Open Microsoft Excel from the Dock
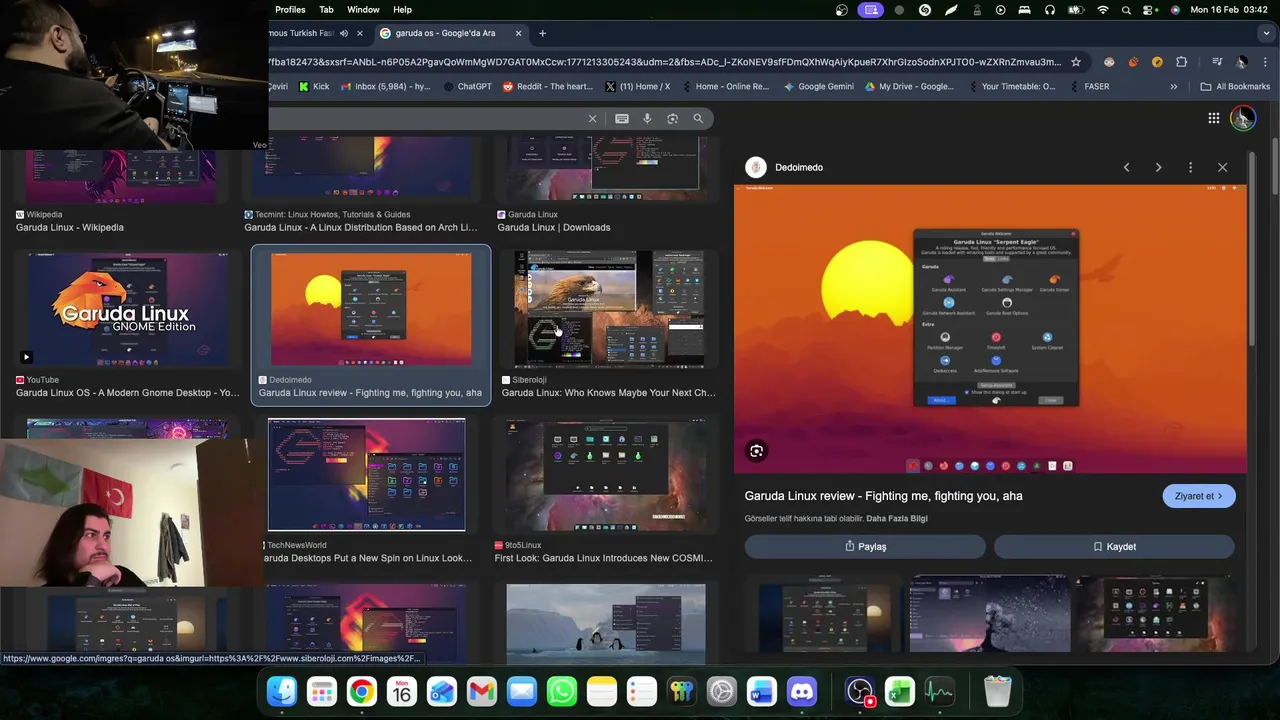Image resolution: width=1280 pixels, height=720 pixels. pos(900,691)
